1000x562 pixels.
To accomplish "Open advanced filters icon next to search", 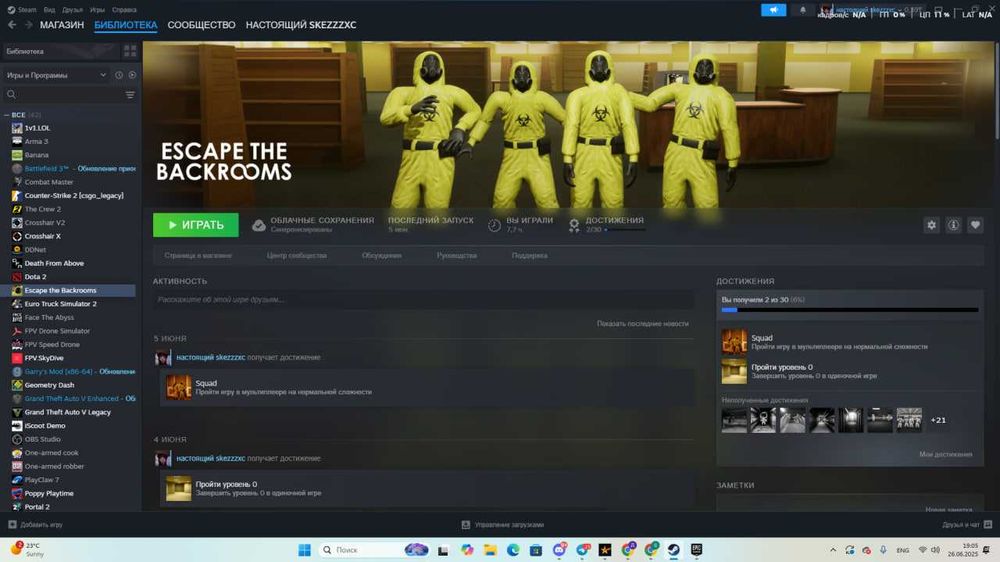I will (130, 95).
